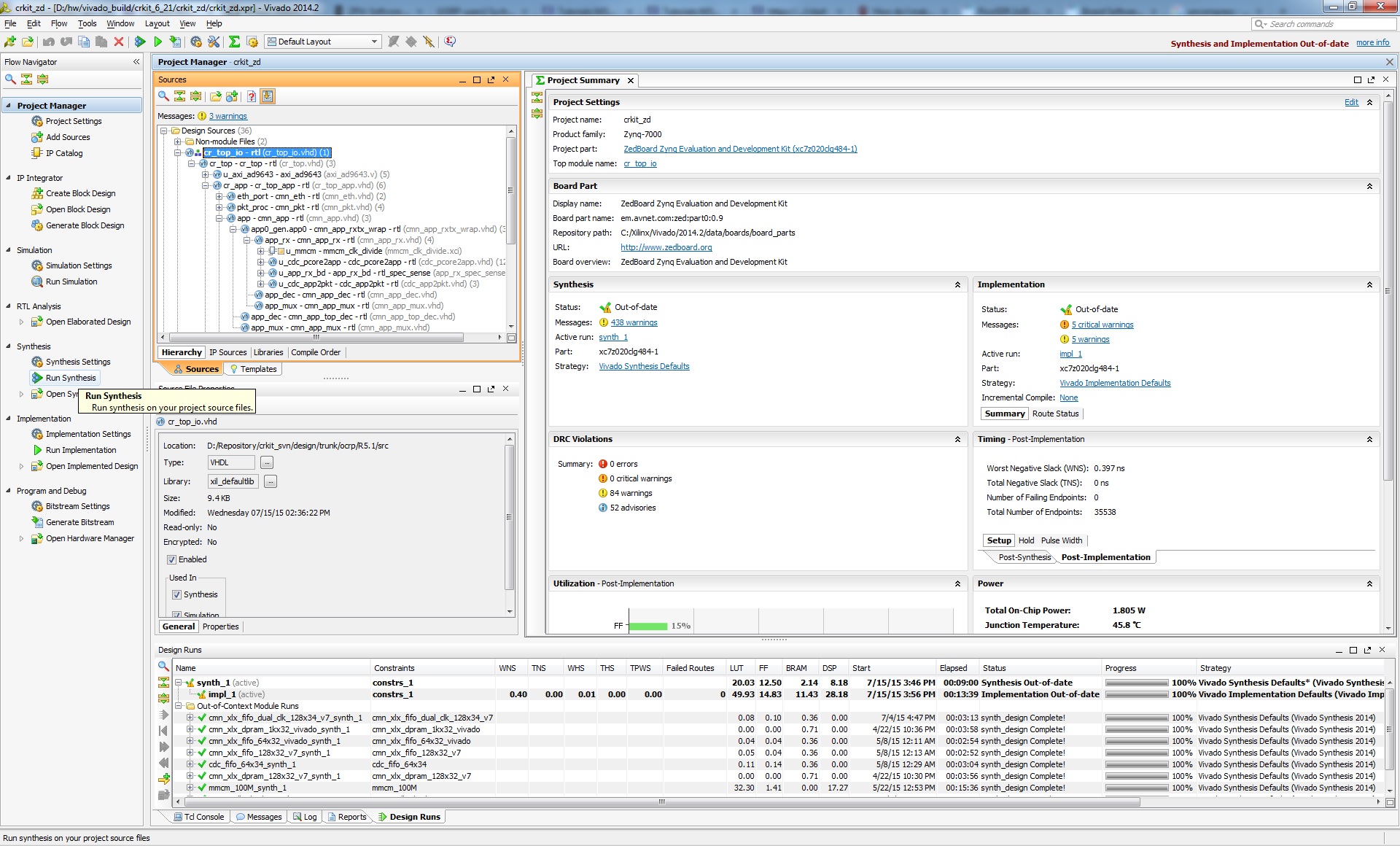Click the Open Project folder icon in toolbar

click(x=28, y=42)
